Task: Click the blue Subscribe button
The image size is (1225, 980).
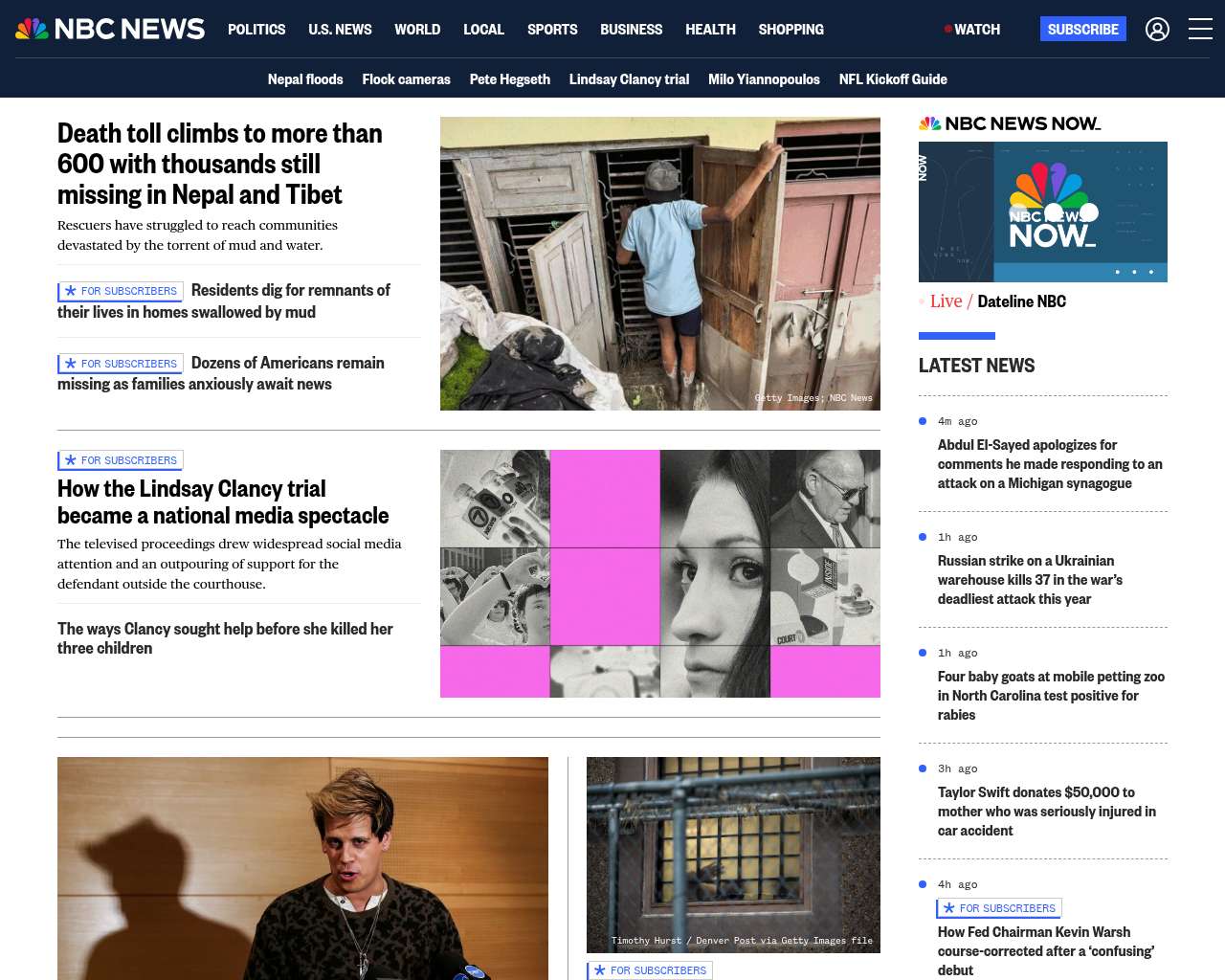Action: click(x=1083, y=29)
